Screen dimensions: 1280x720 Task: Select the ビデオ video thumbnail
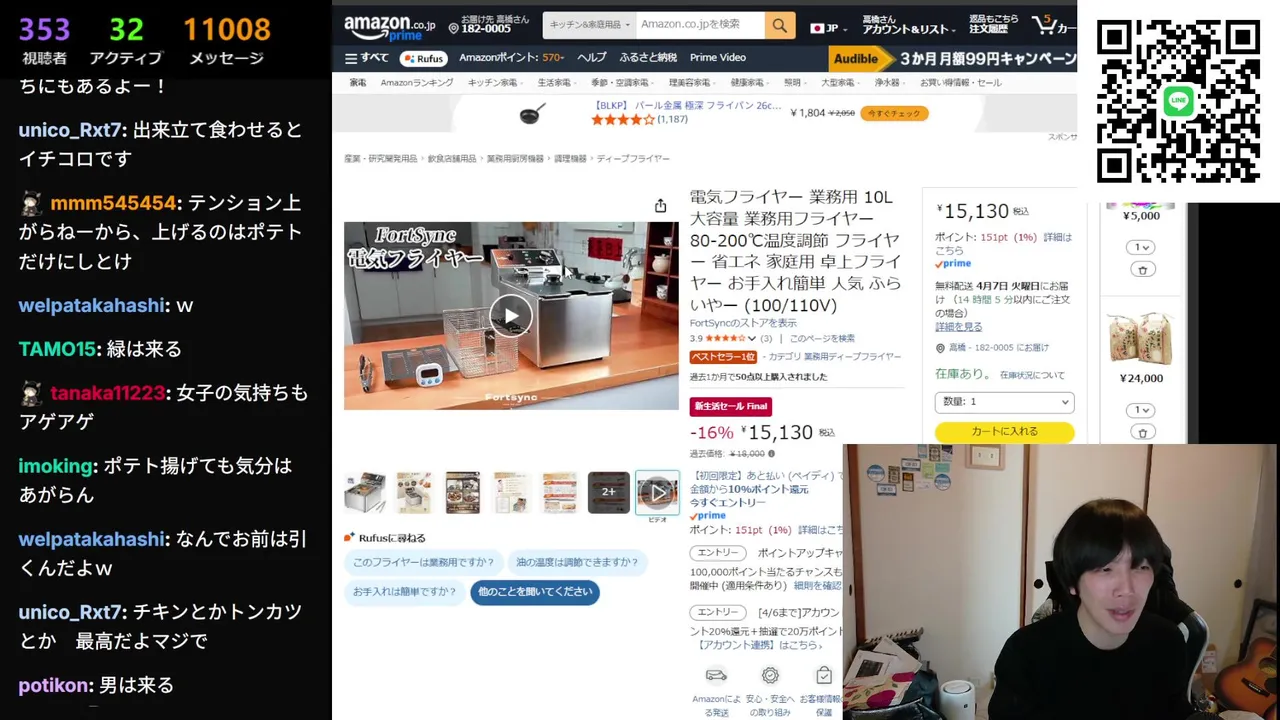pyautogui.click(x=657, y=492)
